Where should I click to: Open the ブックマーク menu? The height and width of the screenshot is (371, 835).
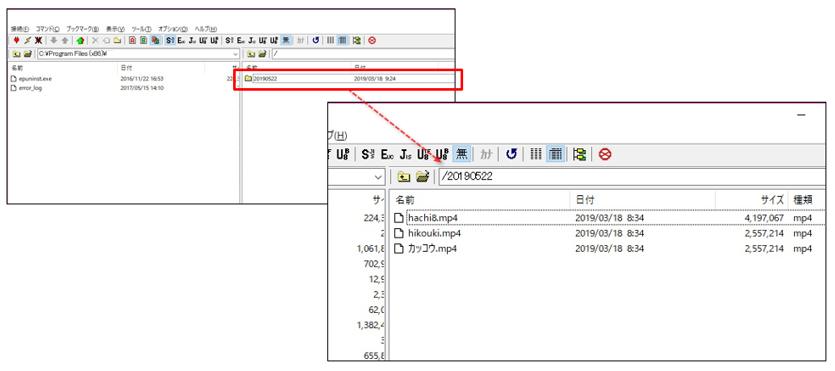pyautogui.click(x=83, y=29)
